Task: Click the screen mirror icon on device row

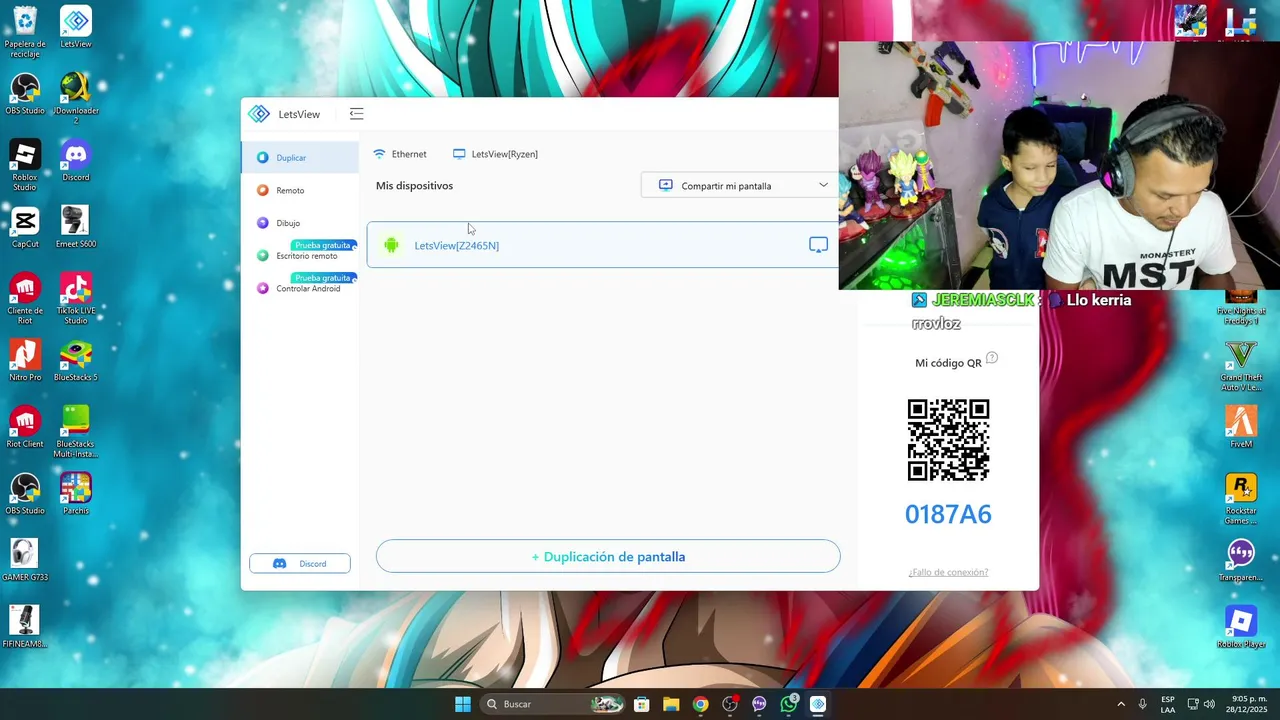Action: pos(818,245)
